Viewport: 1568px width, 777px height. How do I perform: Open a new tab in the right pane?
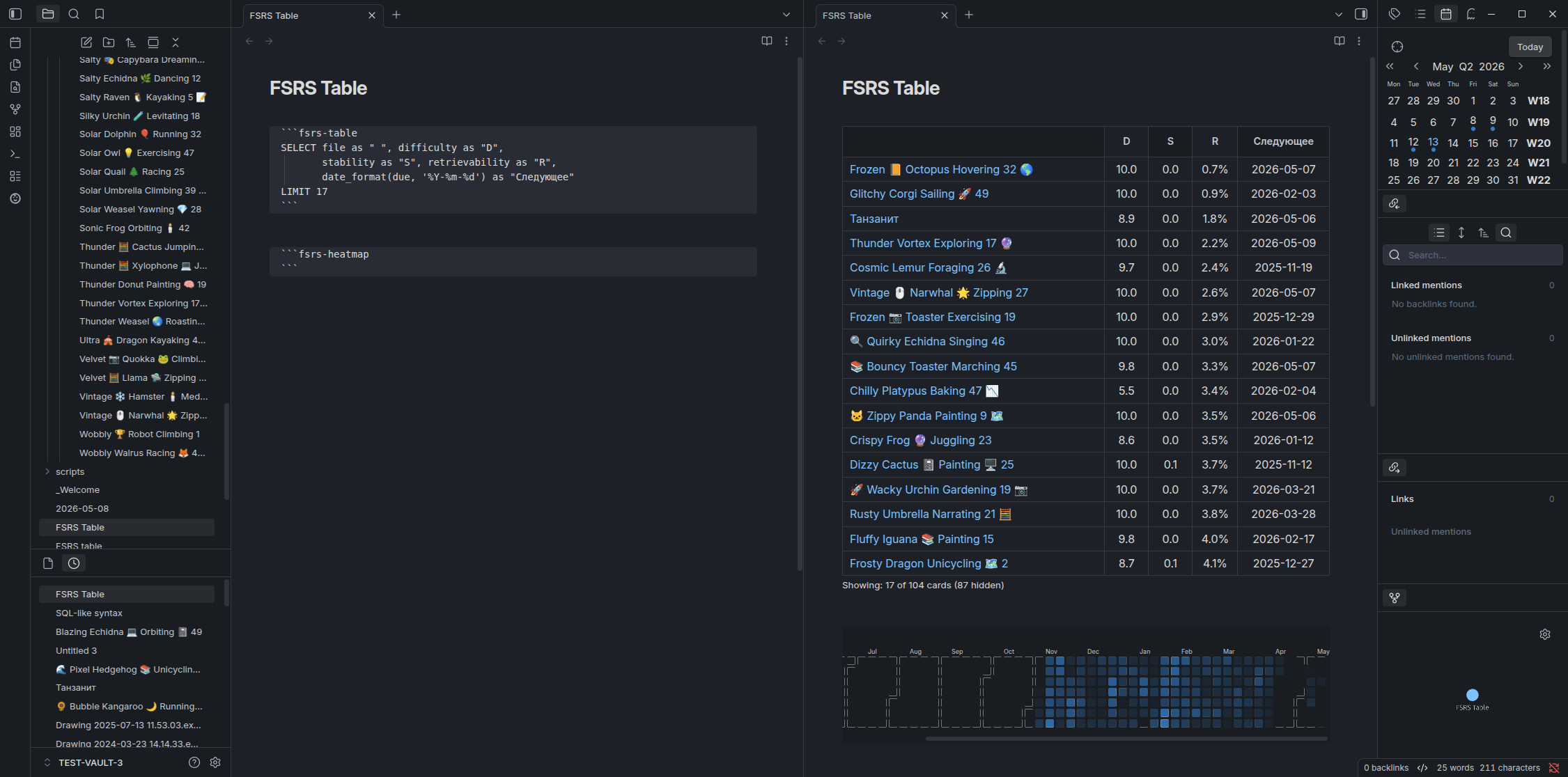coord(969,15)
